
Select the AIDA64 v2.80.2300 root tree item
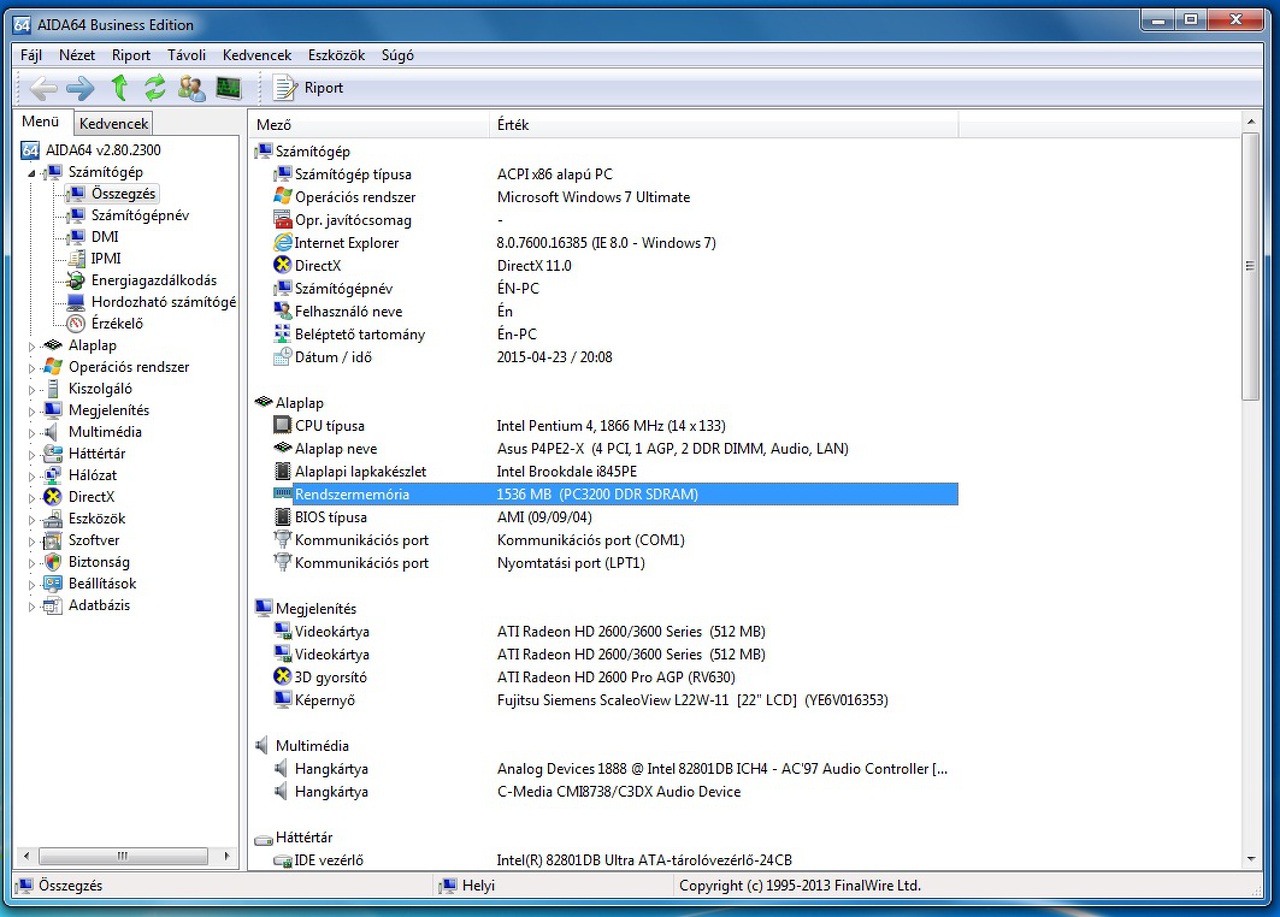[x=90, y=150]
